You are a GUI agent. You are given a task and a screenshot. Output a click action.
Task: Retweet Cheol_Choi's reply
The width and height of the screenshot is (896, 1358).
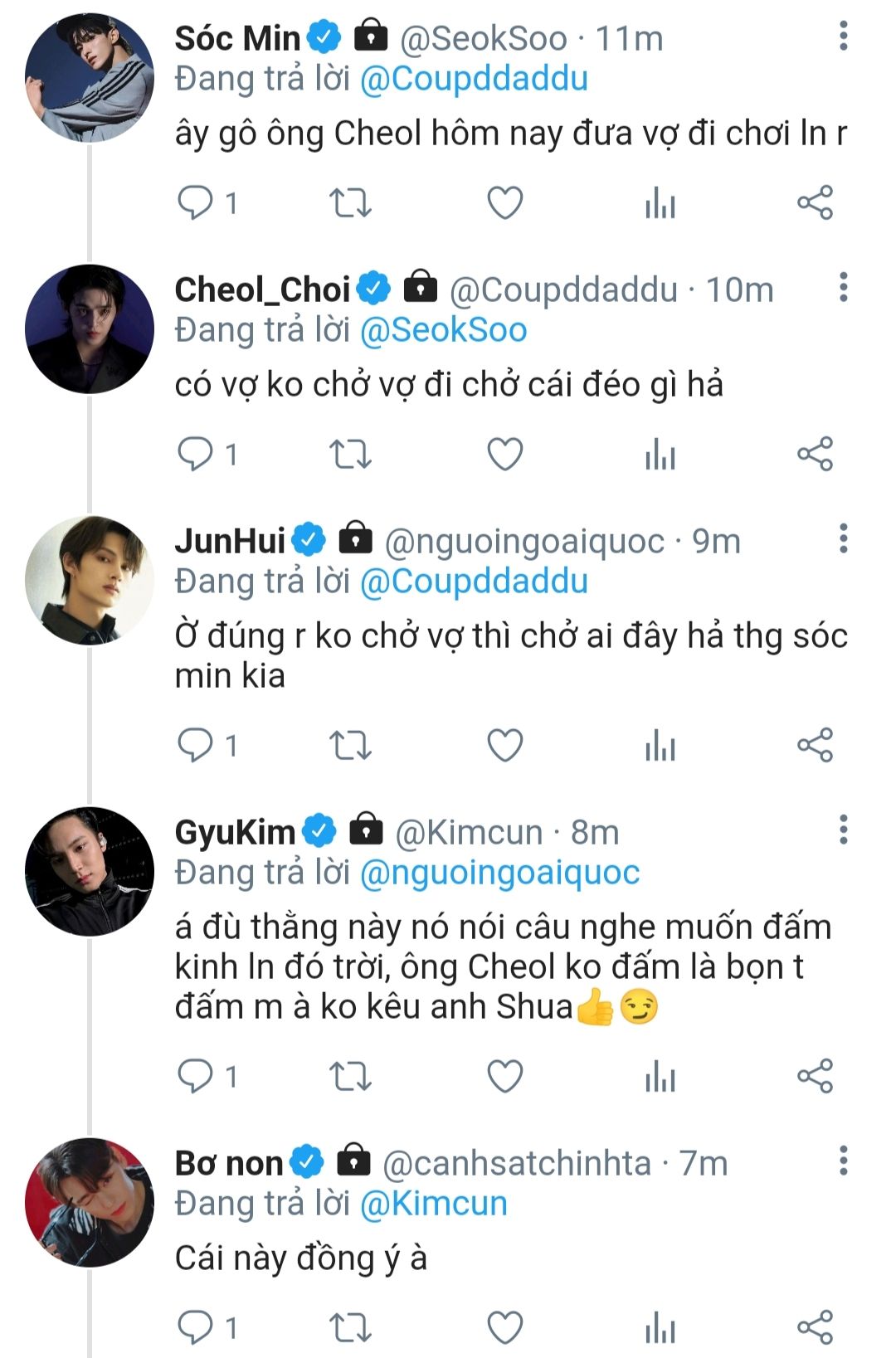click(x=350, y=454)
